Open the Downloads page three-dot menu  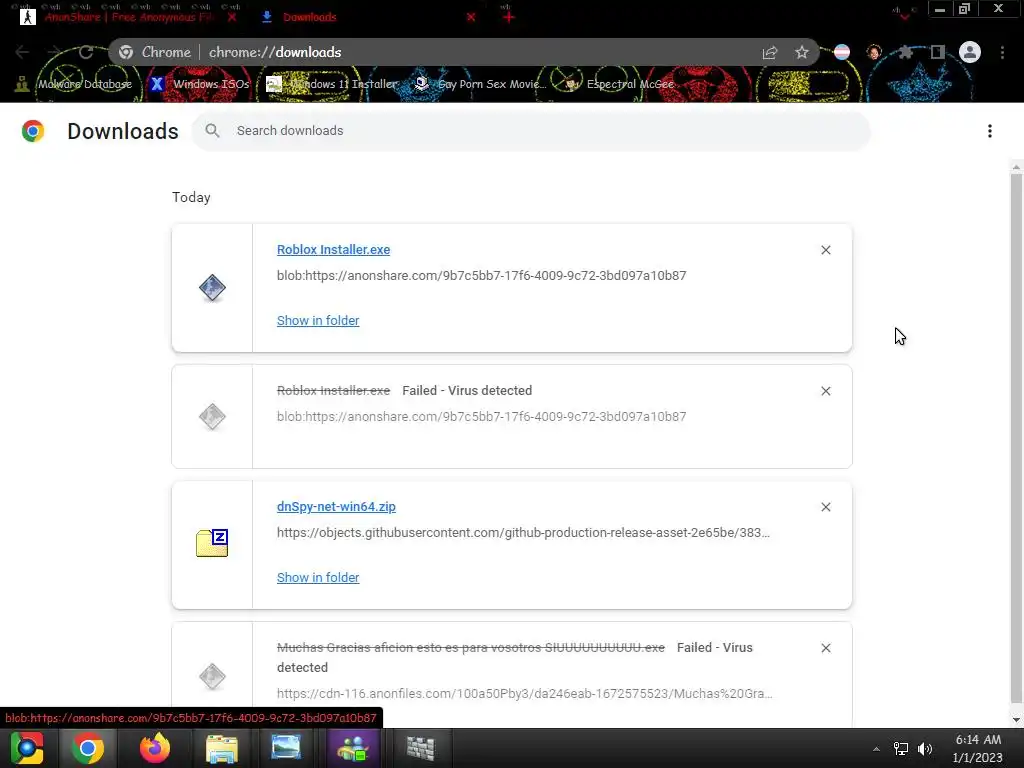[x=990, y=131]
